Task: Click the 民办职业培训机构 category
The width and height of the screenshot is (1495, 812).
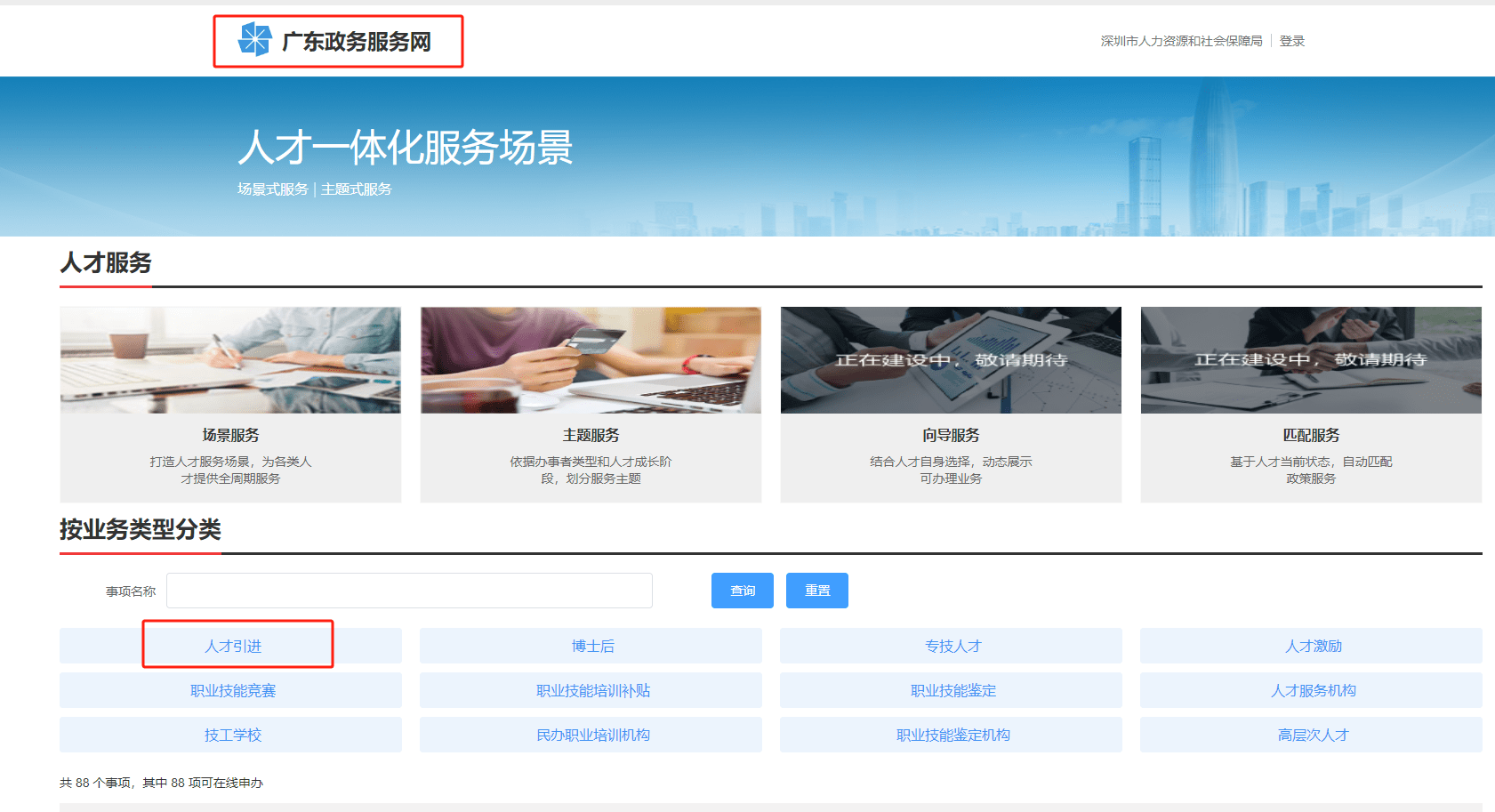Action: 590,734
